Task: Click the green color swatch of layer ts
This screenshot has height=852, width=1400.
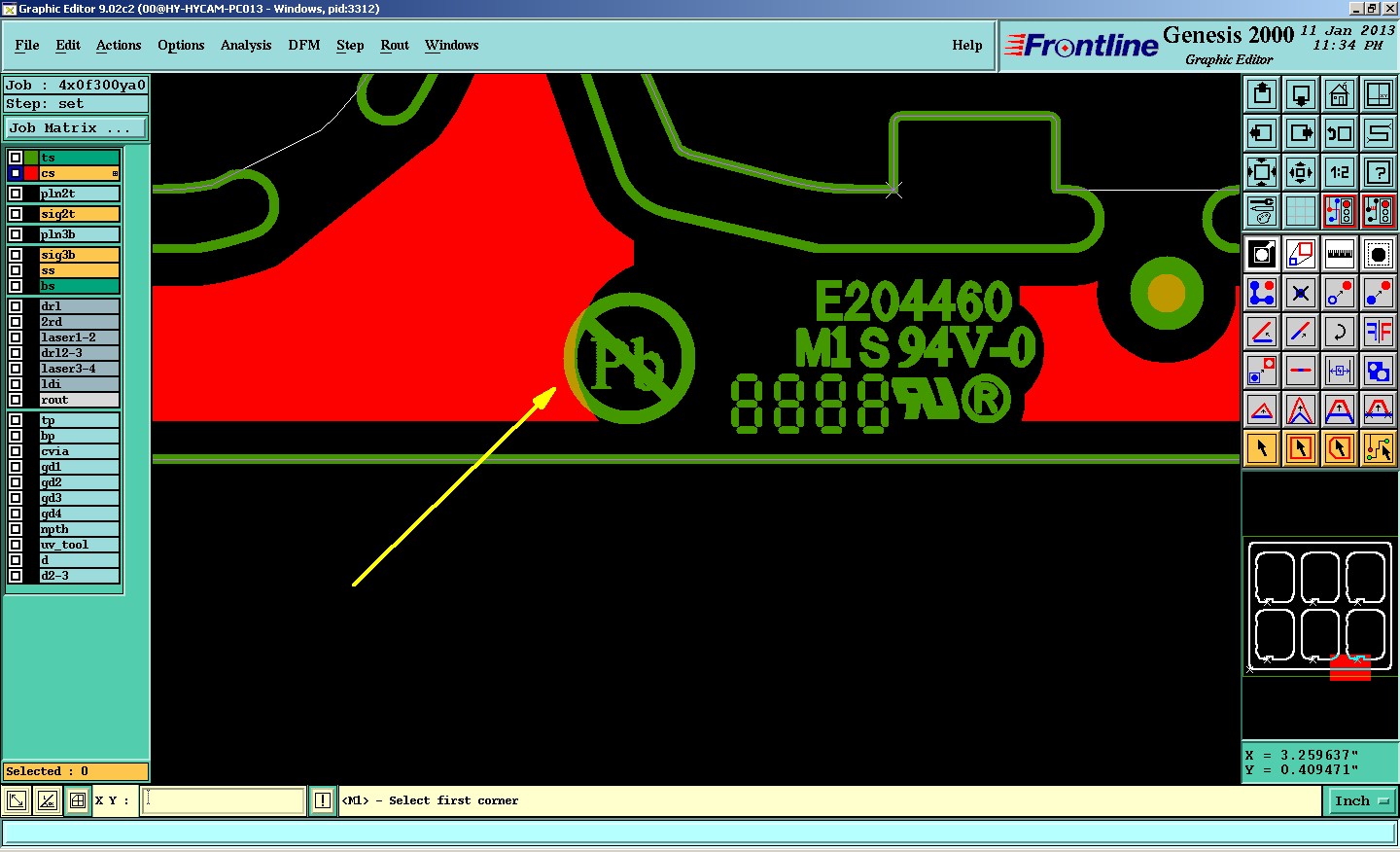Action: (x=31, y=158)
